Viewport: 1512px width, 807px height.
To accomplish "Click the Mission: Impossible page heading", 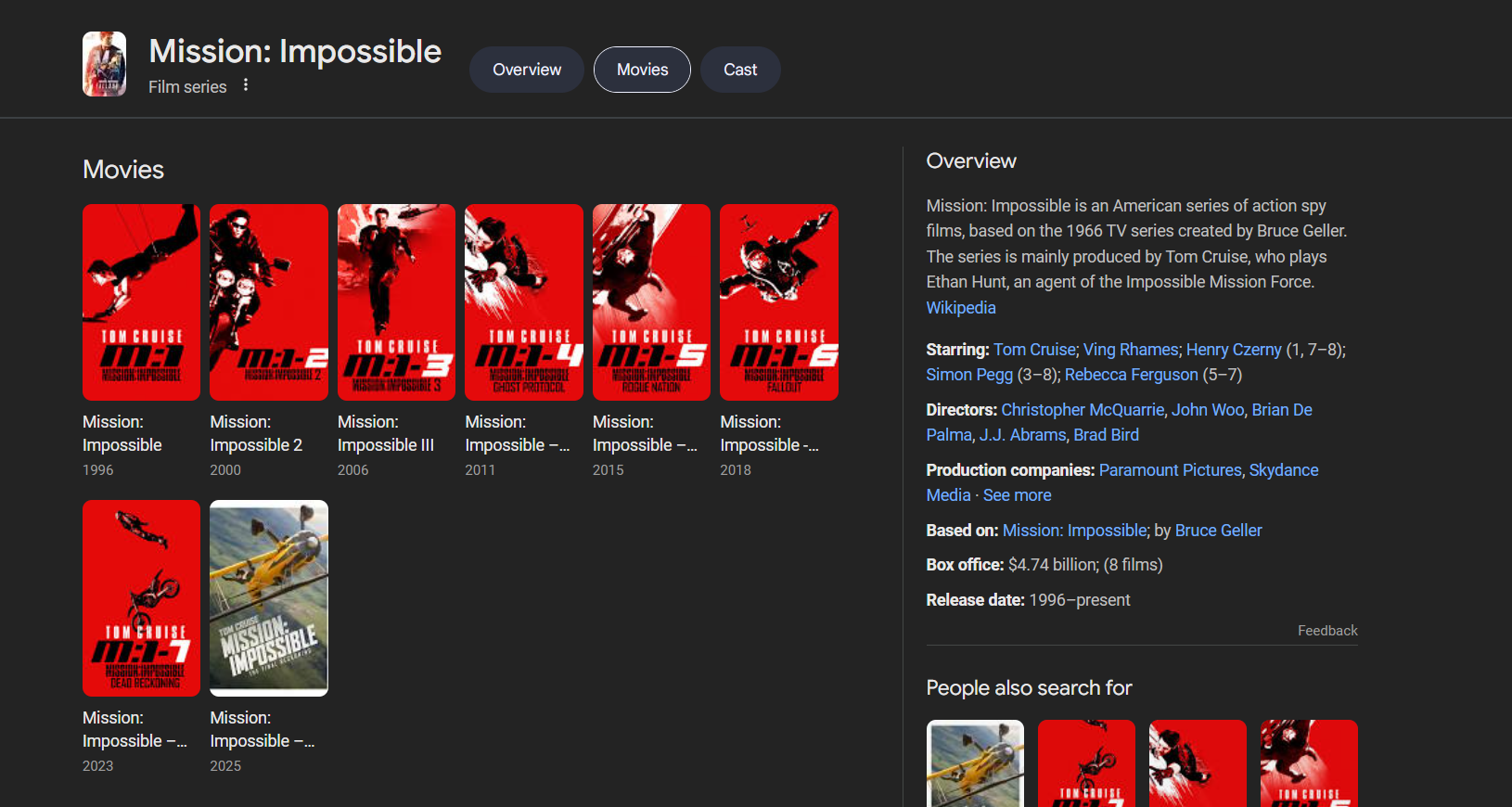I will tap(295, 51).
